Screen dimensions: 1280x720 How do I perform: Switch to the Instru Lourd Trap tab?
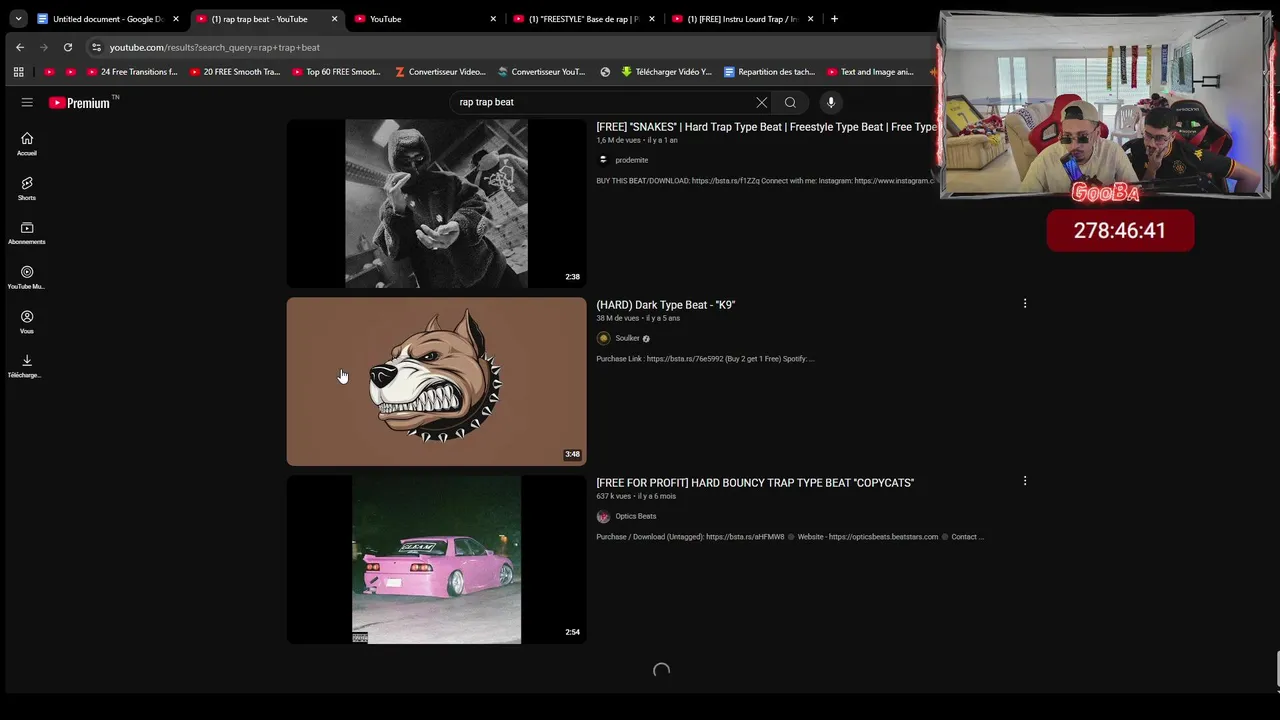[x=743, y=19]
